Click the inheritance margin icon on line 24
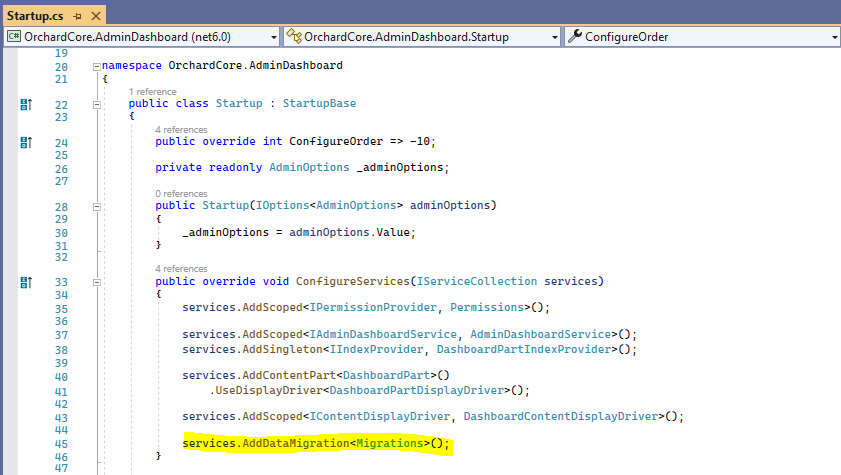The height and width of the screenshot is (475, 841). pos(26,143)
